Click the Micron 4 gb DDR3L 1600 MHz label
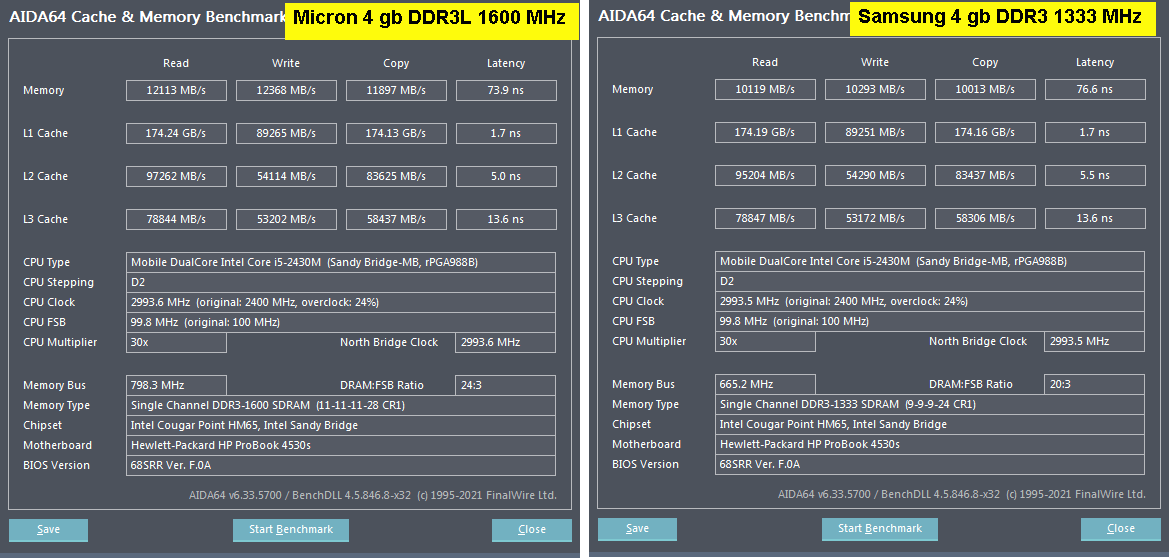Viewport: 1173px width, 558px height. click(432, 19)
